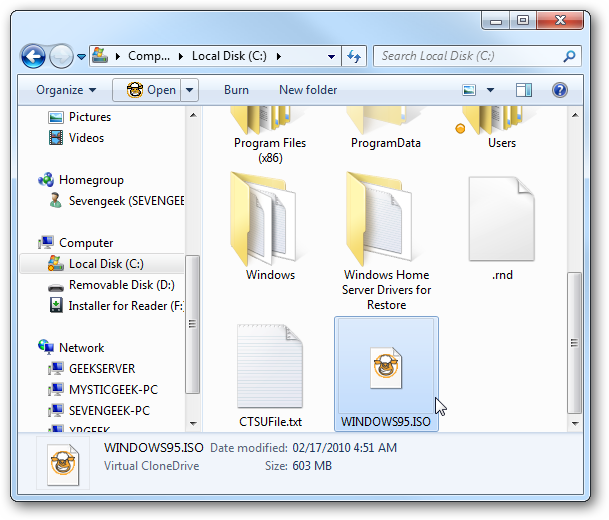The image size is (609, 520).
Task: Select the .rnd file icon
Action: coord(501,219)
